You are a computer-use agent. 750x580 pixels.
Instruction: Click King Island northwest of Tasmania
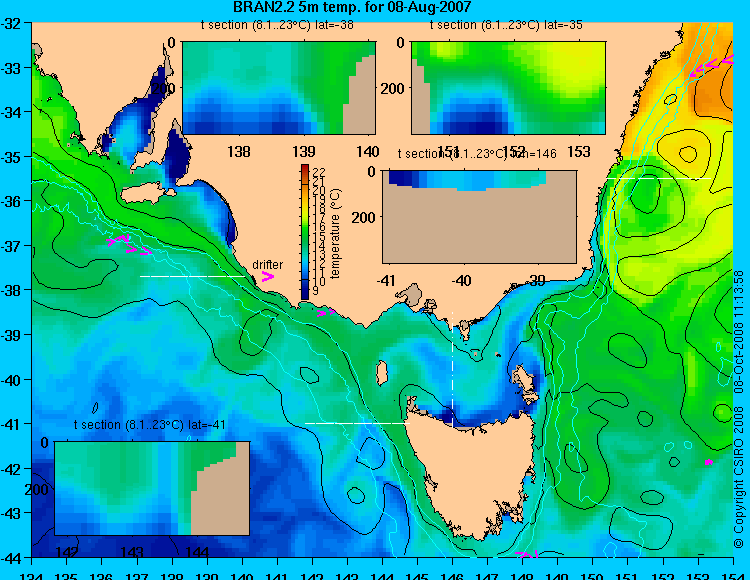pos(382,373)
